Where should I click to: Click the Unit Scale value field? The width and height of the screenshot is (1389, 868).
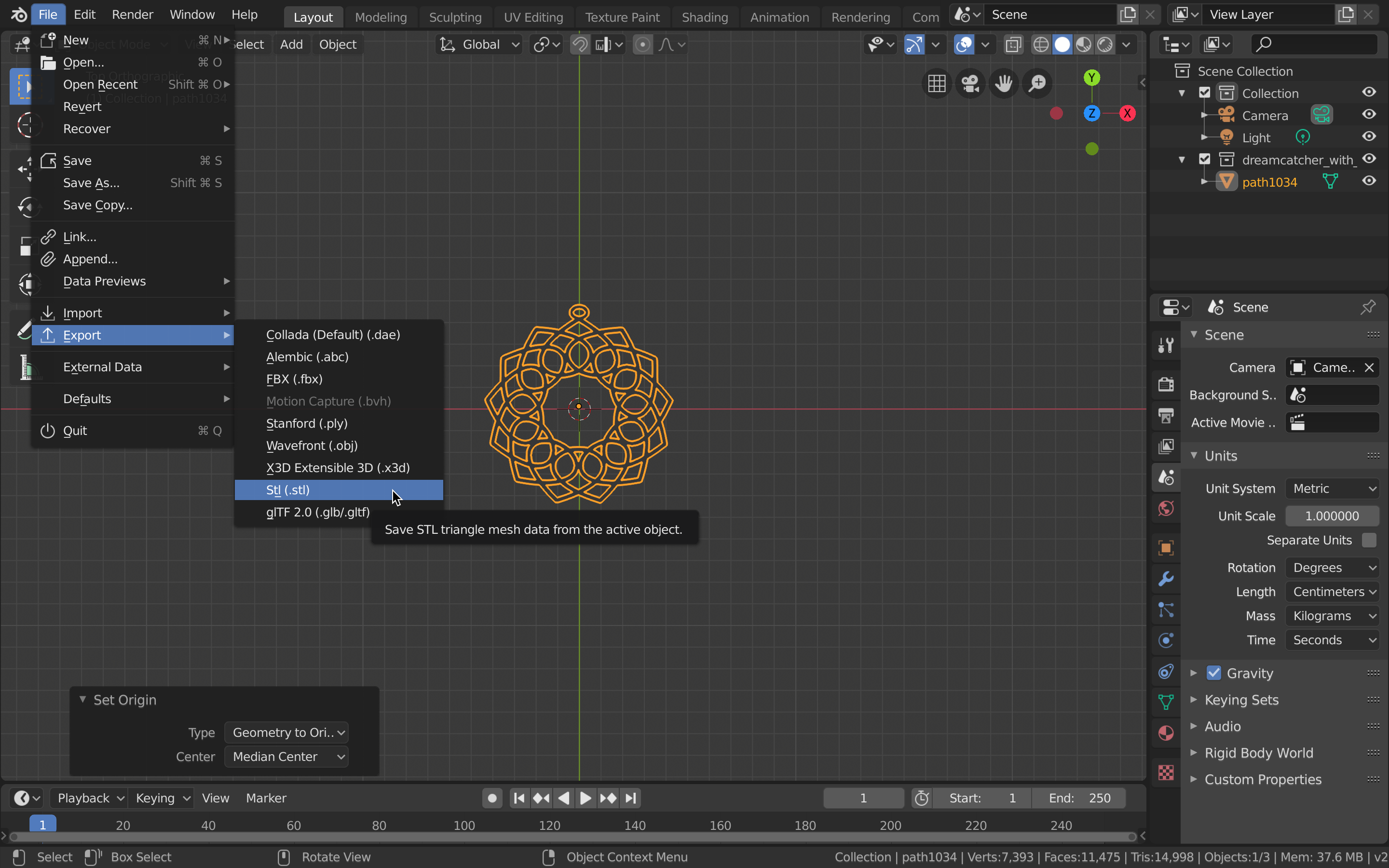1332,516
